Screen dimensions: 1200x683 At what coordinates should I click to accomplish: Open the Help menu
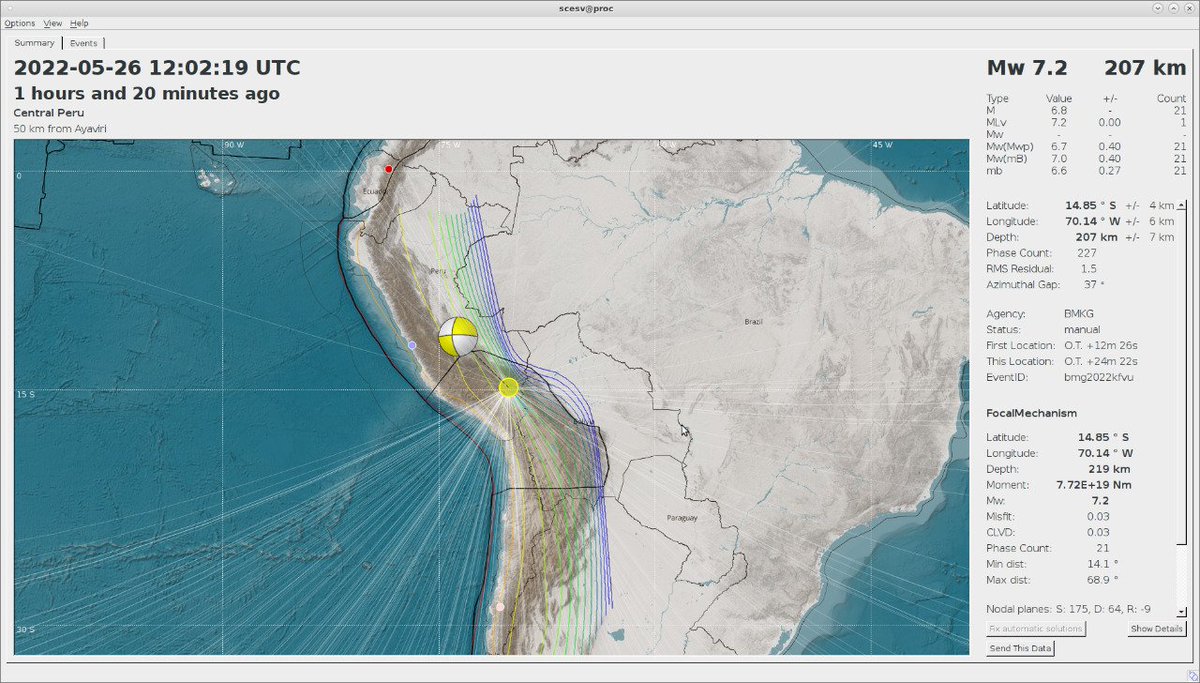point(79,23)
